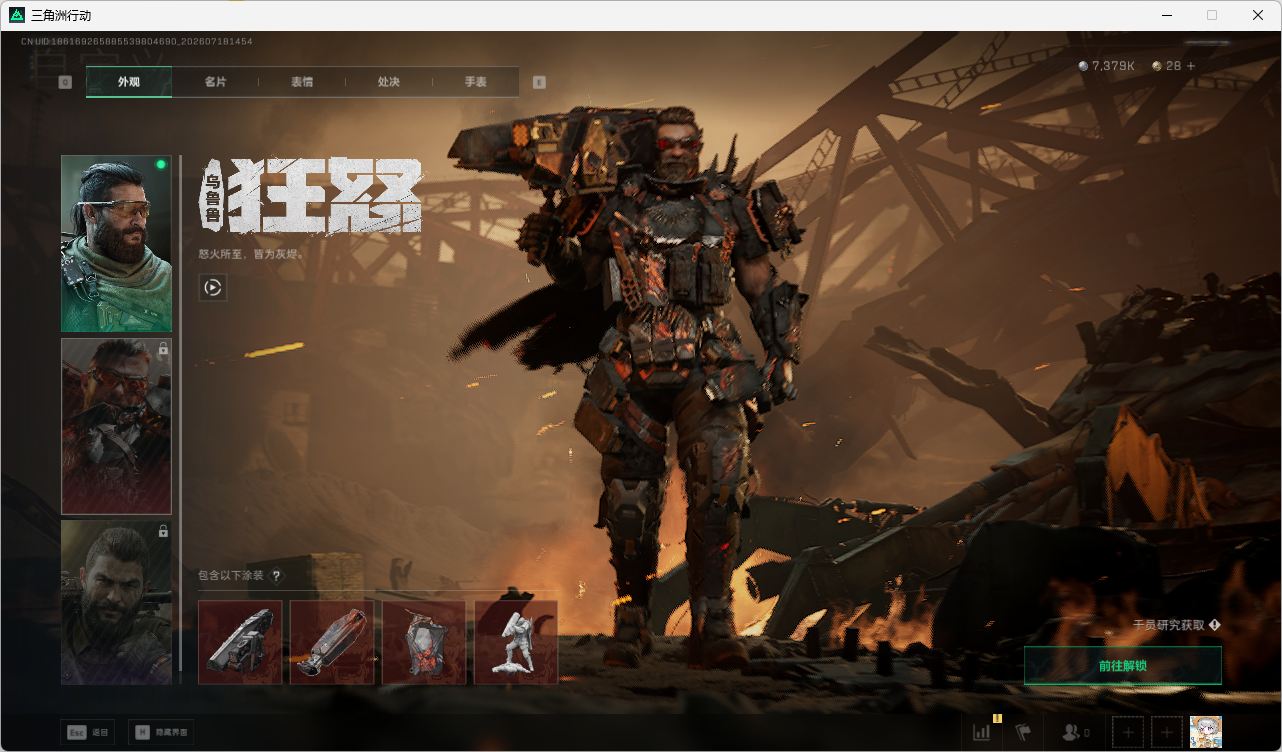Select the locked red-goggles 狂怒 skin thumbnail
This screenshot has width=1282, height=752.
116,426
